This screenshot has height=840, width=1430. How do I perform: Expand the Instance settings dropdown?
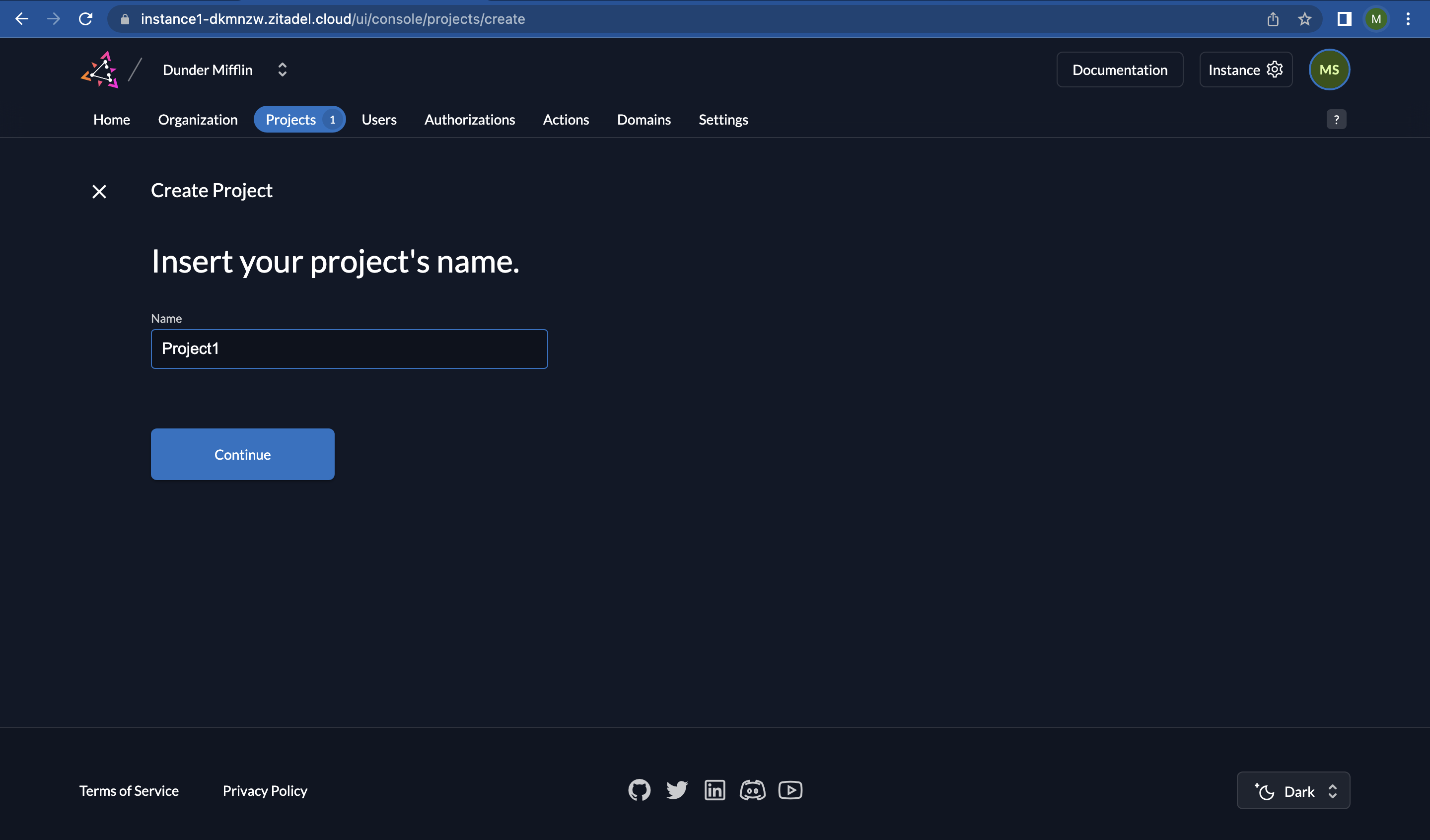[1247, 69]
